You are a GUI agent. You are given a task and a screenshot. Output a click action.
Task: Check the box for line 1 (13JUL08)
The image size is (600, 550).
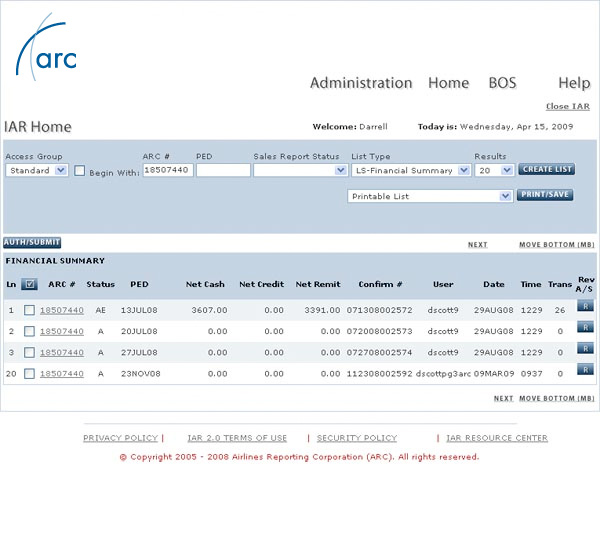(29, 310)
